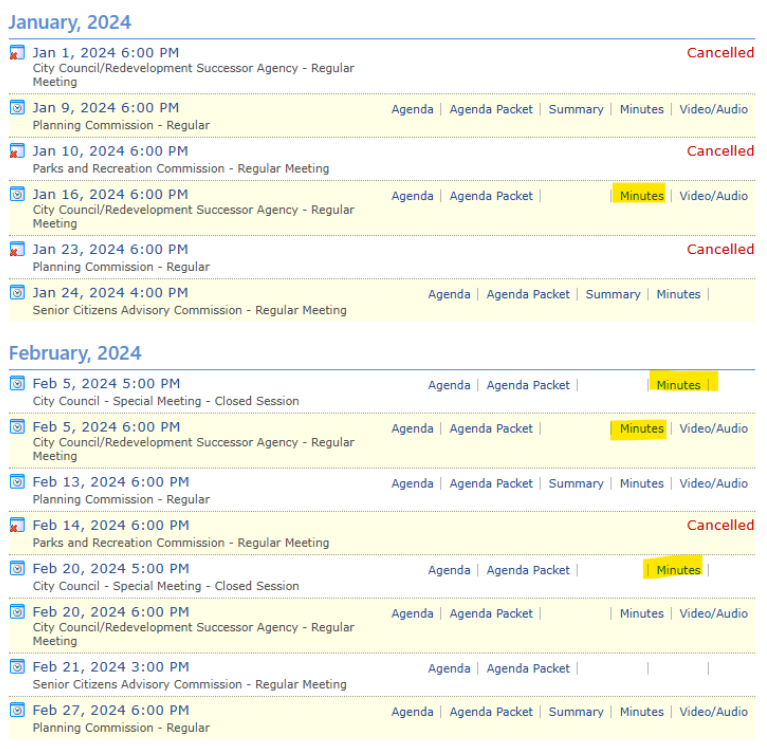
Task: Open Agenda for Feb 20 5:00 PM Closed Session
Action: [x=449, y=570]
